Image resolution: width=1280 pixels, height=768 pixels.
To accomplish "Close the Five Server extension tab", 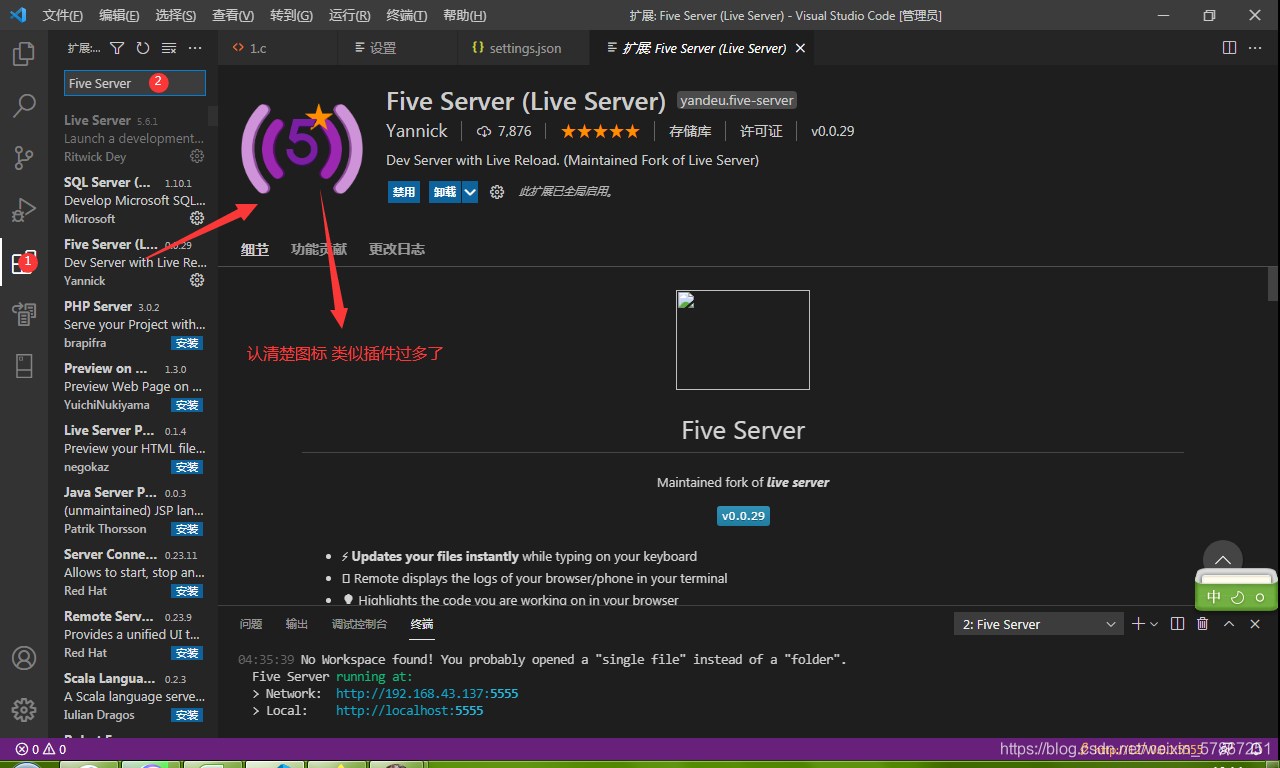I will 801,48.
